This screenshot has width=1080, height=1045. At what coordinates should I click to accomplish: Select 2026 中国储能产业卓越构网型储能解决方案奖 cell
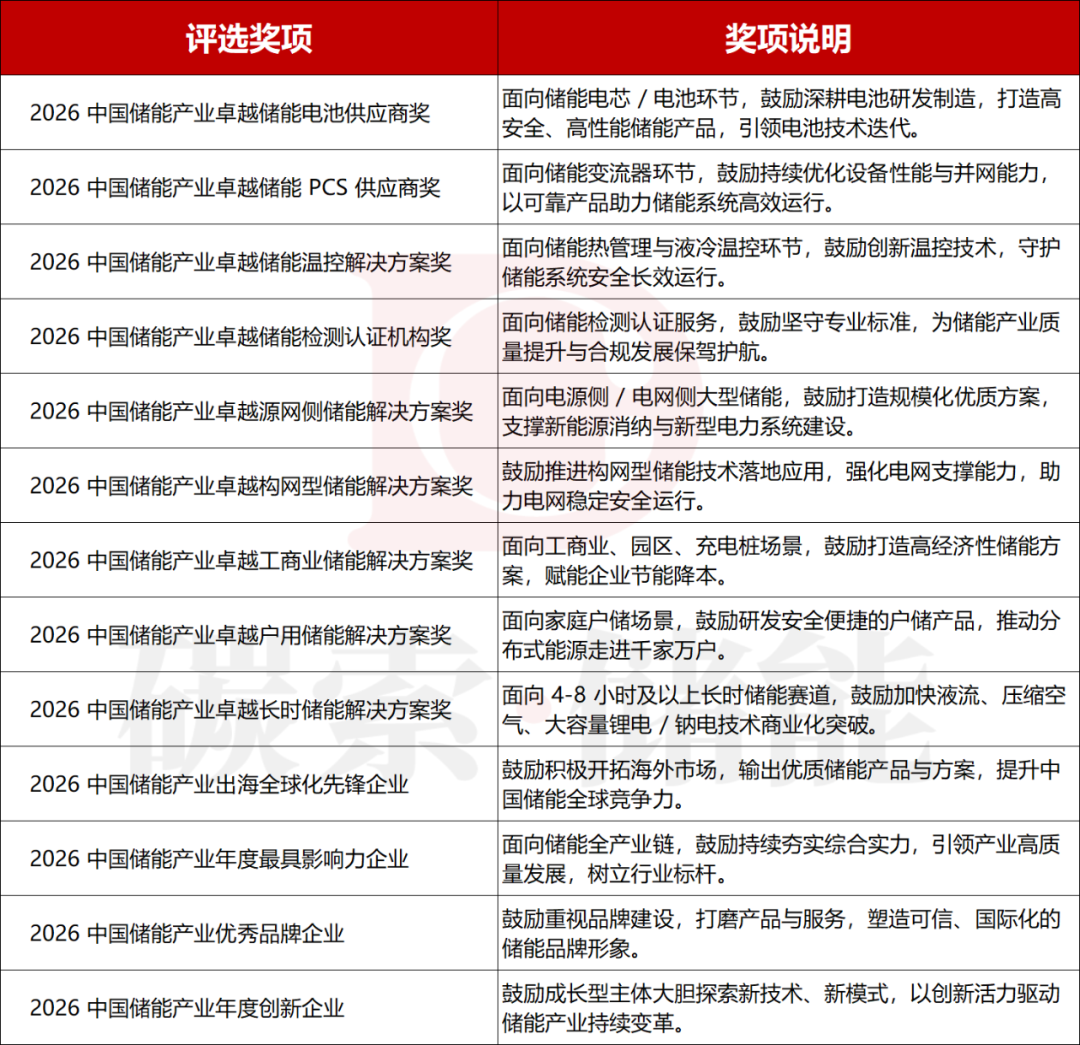(x=251, y=486)
